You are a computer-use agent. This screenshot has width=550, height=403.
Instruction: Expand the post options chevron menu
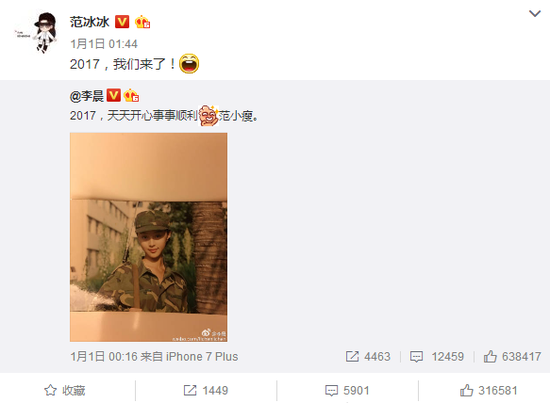[535, 14]
